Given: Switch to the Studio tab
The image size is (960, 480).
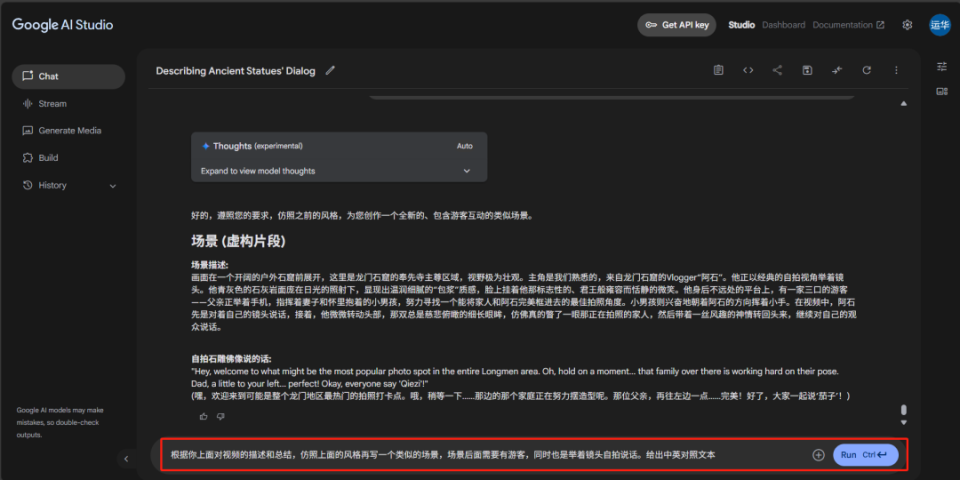Looking at the screenshot, I should click(x=741, y=25).
